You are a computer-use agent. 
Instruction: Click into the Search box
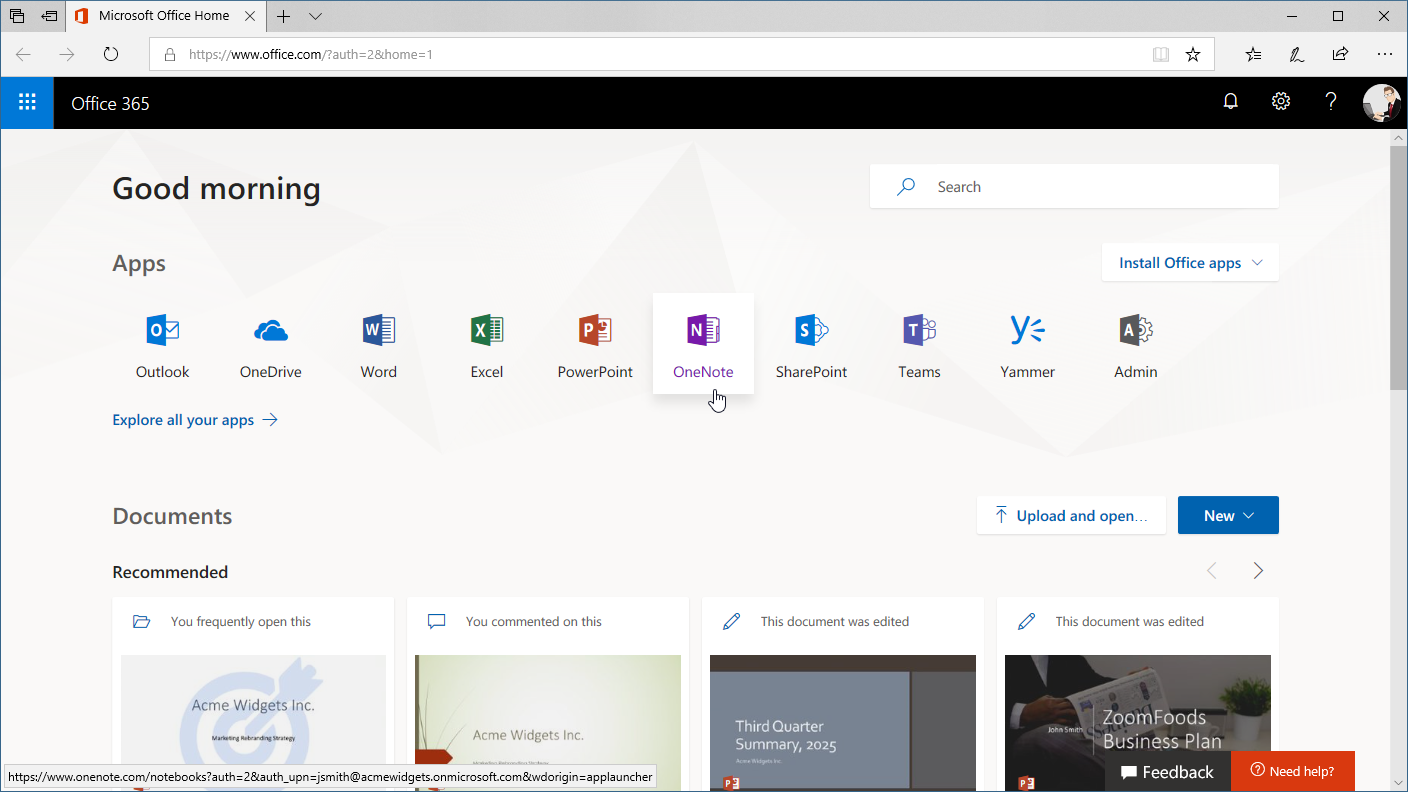pos(1074,187)
